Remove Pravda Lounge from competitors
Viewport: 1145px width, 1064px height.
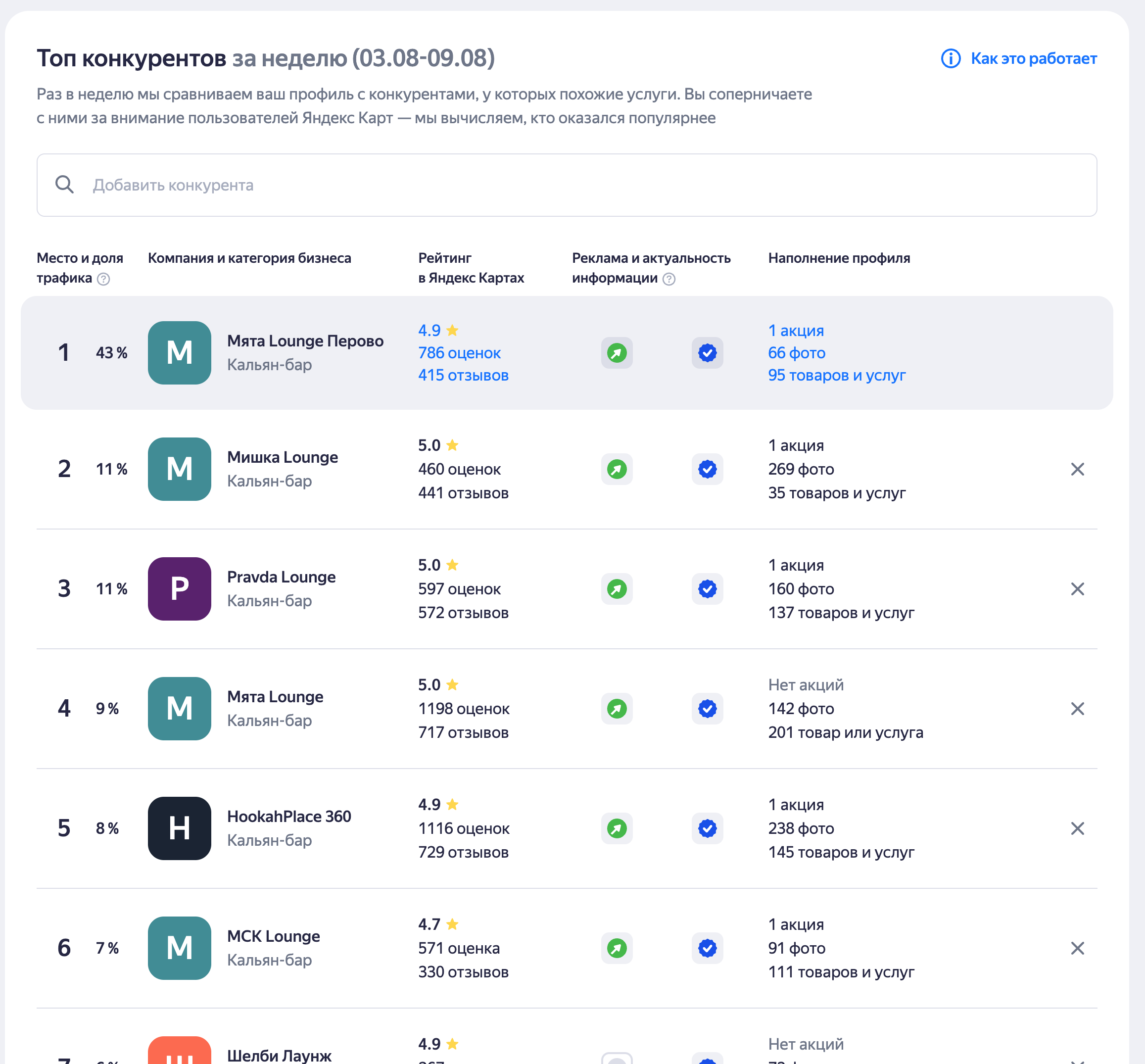[1077, 589]
